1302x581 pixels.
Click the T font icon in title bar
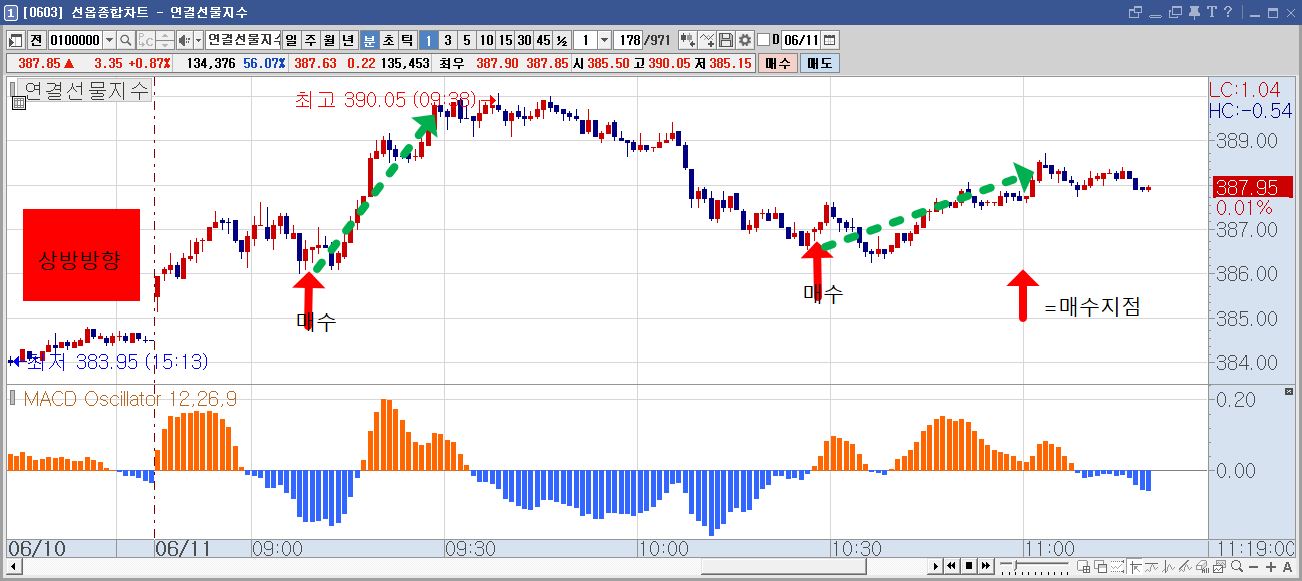[x=1213, y=12]
